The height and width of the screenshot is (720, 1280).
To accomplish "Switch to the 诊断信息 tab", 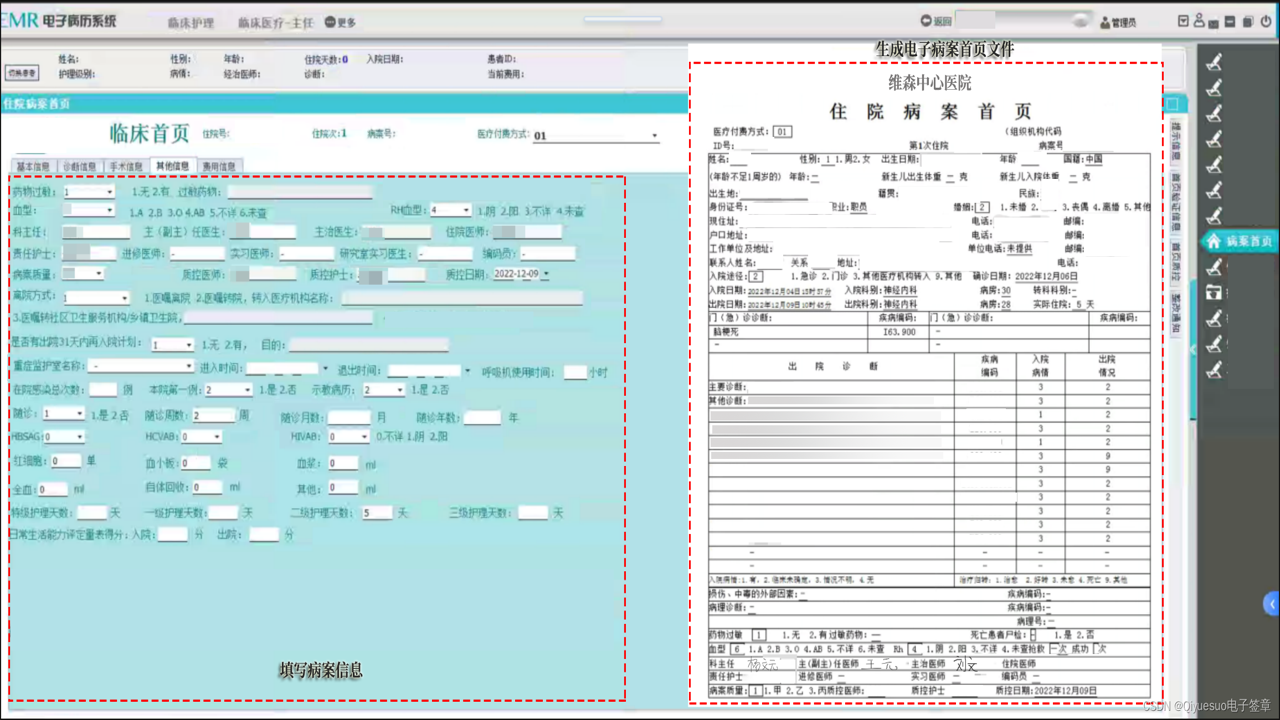I will (x=79, y=166).
